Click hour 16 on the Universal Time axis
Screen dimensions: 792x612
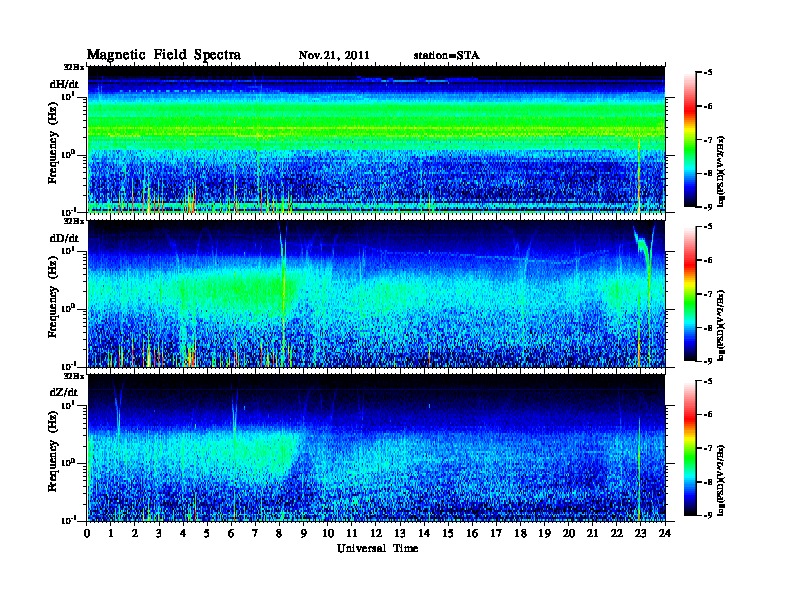tap(472, 534)
